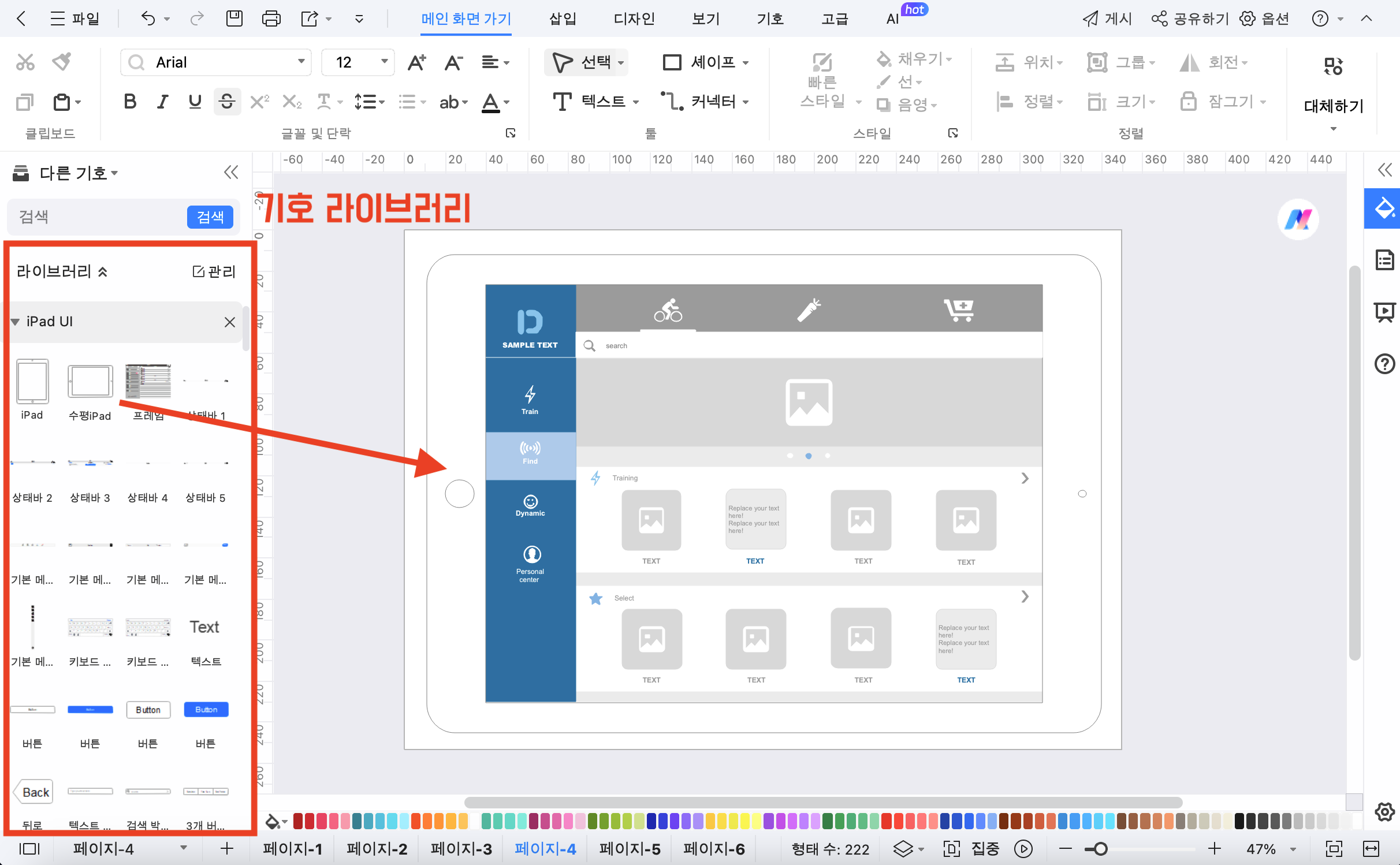The image size is (1400, 865).
Task: Click the AI assistant floating icon
Action: pyautogui.click(x=1298, y=219)
